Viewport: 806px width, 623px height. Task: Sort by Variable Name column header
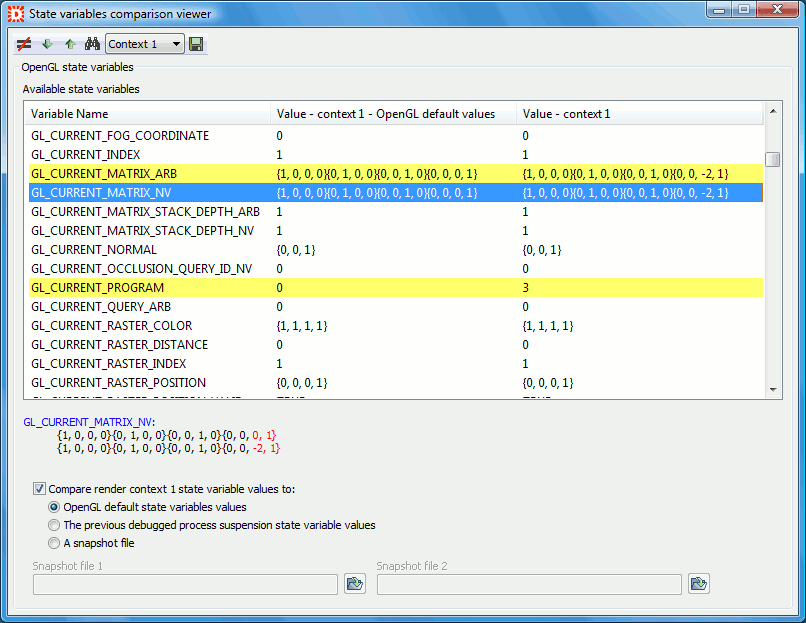click(x=150, y=114)
